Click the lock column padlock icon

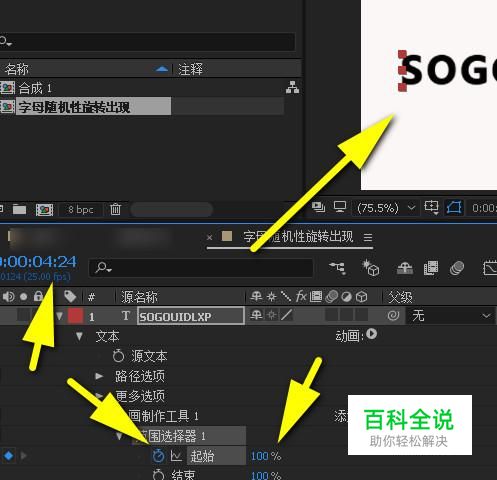tap(39, 296)
